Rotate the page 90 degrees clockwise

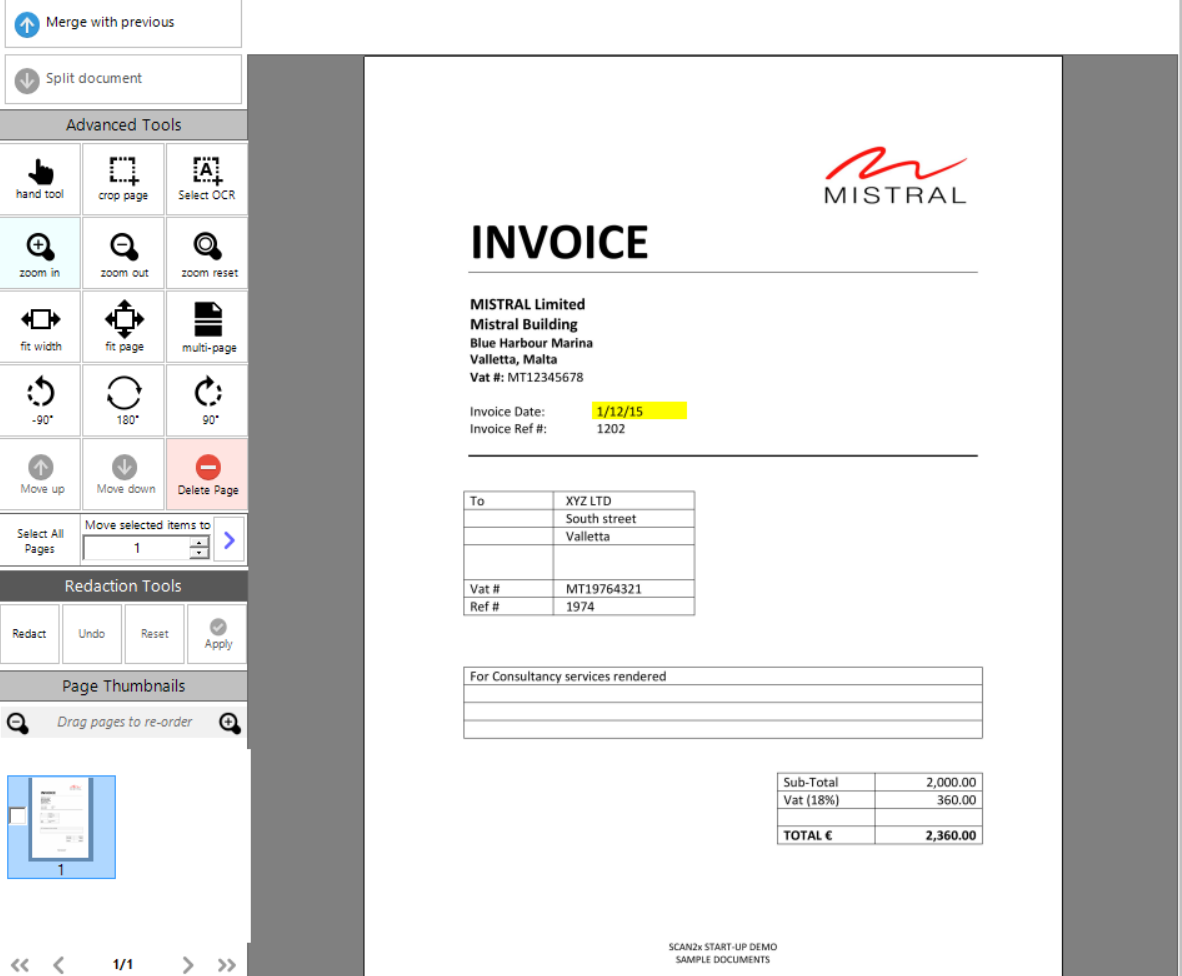(x=207, y=400)
